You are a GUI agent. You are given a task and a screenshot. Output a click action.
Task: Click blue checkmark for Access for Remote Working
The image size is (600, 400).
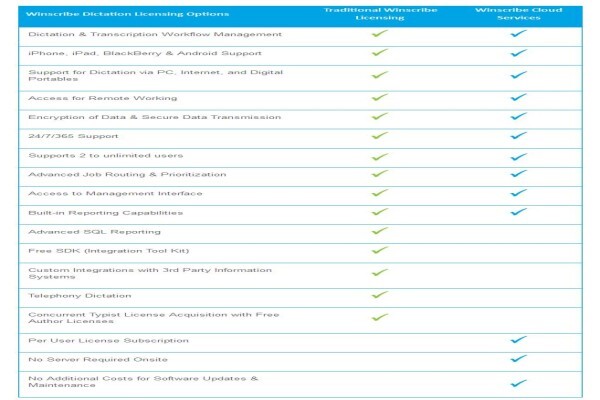click(x=518, y=97)
